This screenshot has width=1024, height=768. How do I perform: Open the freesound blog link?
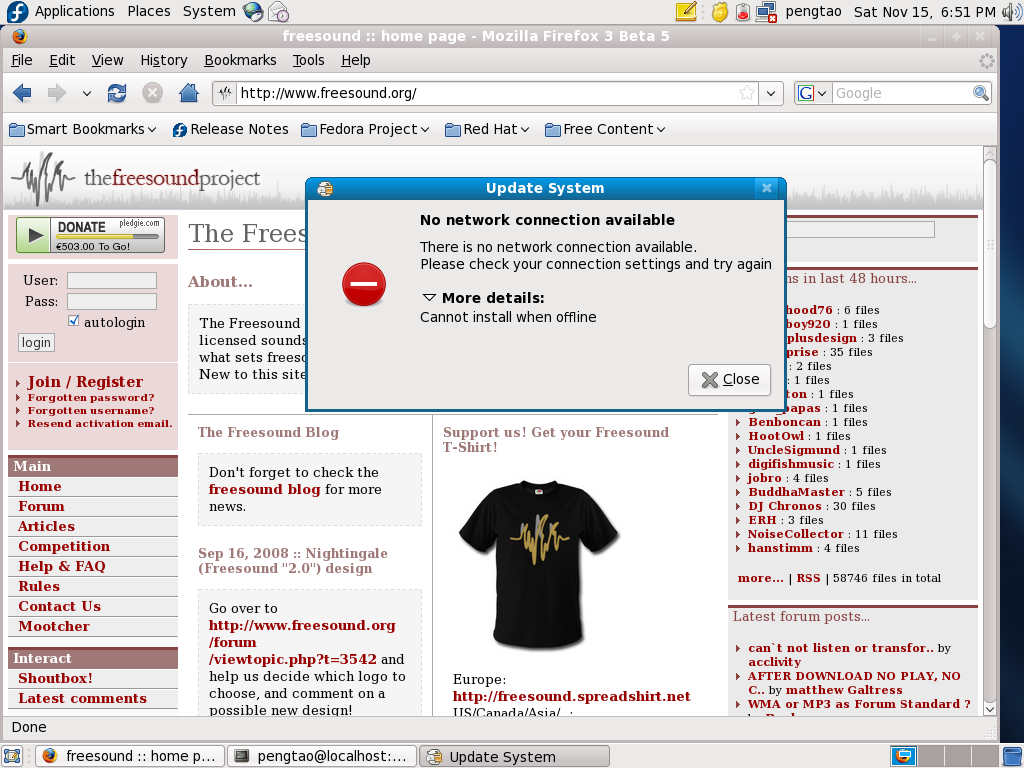264,489
